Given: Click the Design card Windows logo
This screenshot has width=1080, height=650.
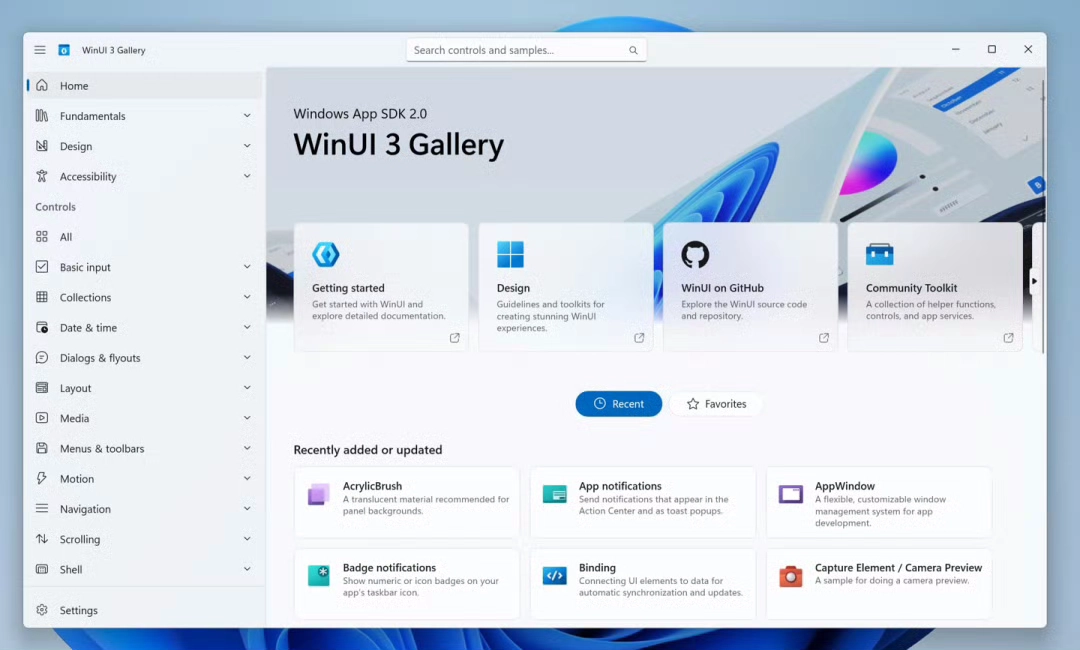Looking at the screenshot, I should pyautogui.click(x=510, y=254).
